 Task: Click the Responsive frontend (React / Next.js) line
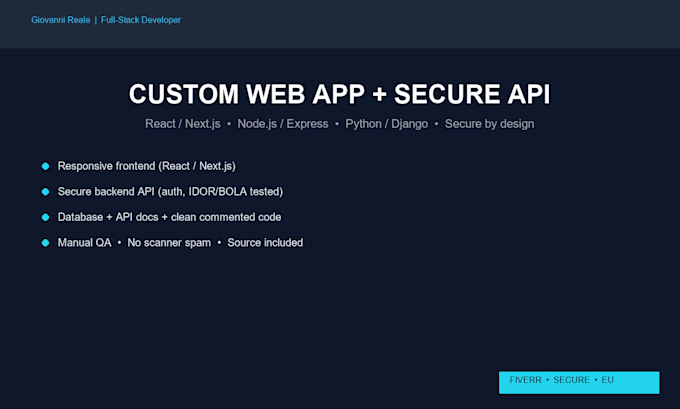147,166
